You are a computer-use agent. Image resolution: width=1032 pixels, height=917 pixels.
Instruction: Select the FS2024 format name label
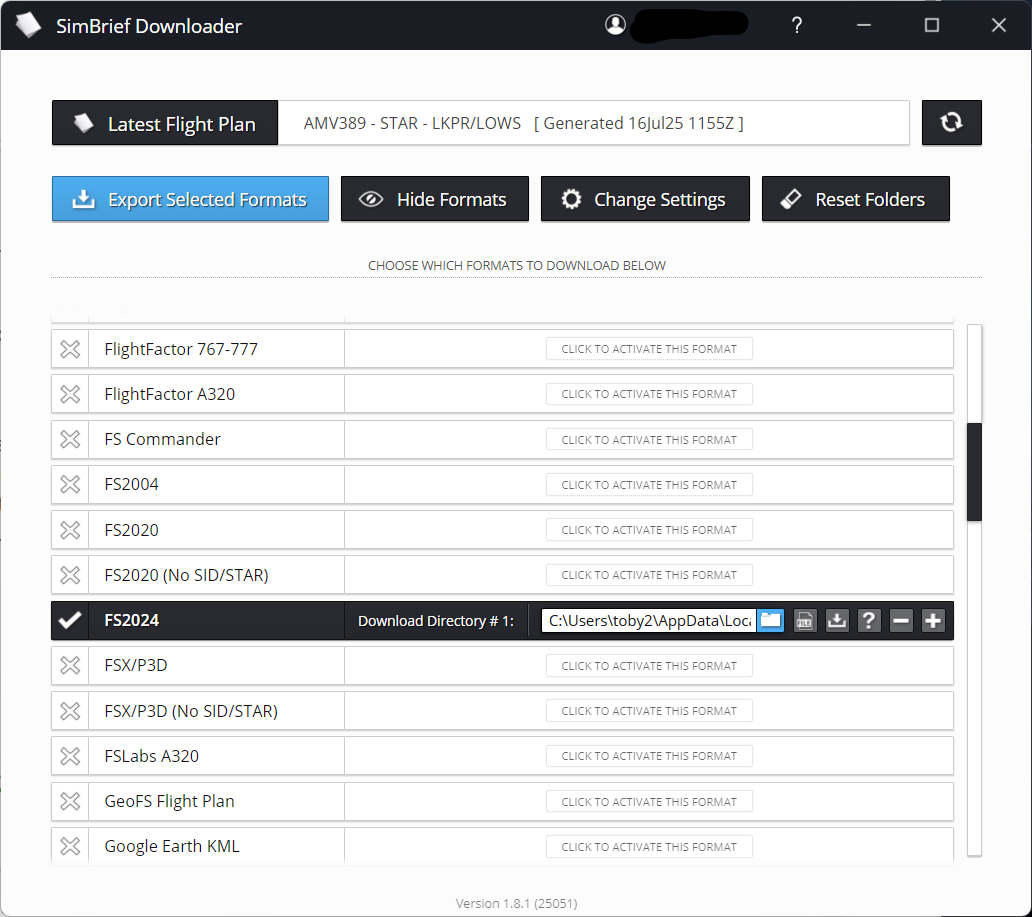(x=132, y=620)
